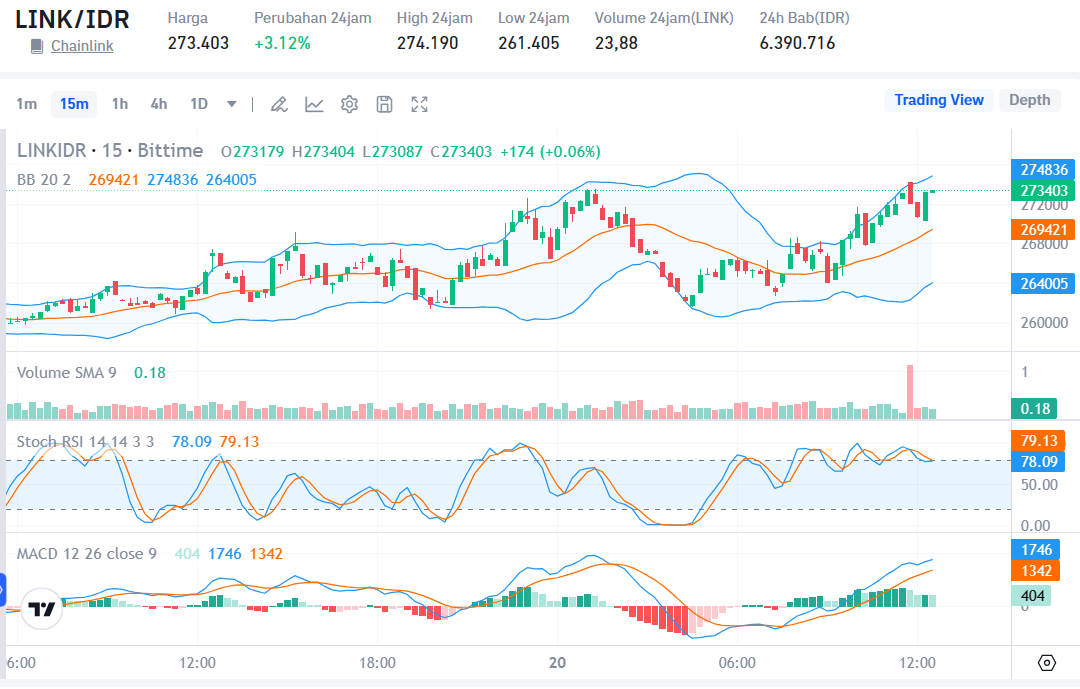
Task: Click the 273403 current price tag
Action: point(1043,190)
